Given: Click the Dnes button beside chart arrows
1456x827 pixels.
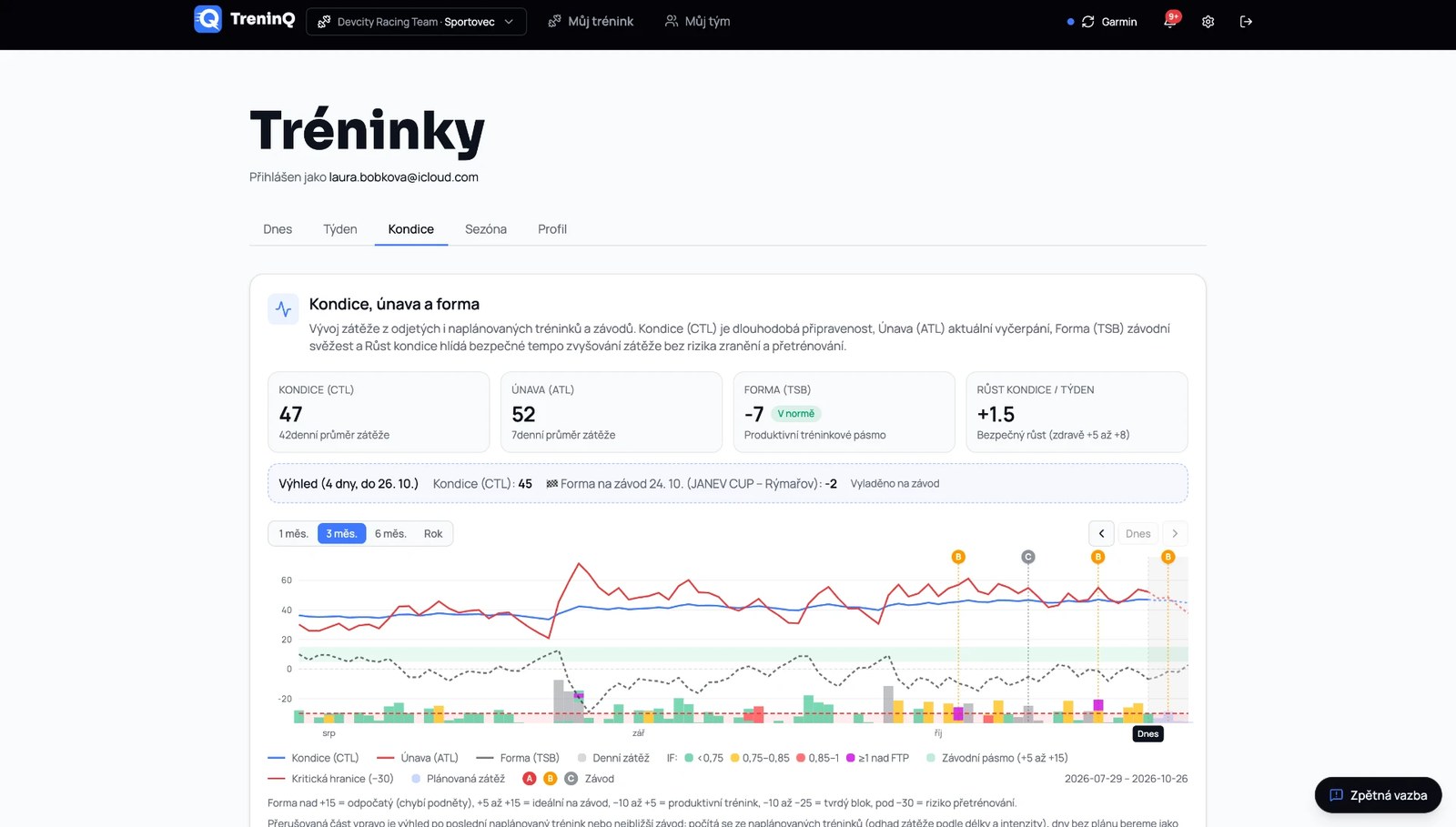Looking at the screenshot, I should pyautogui.click(x=1138, y=534).
